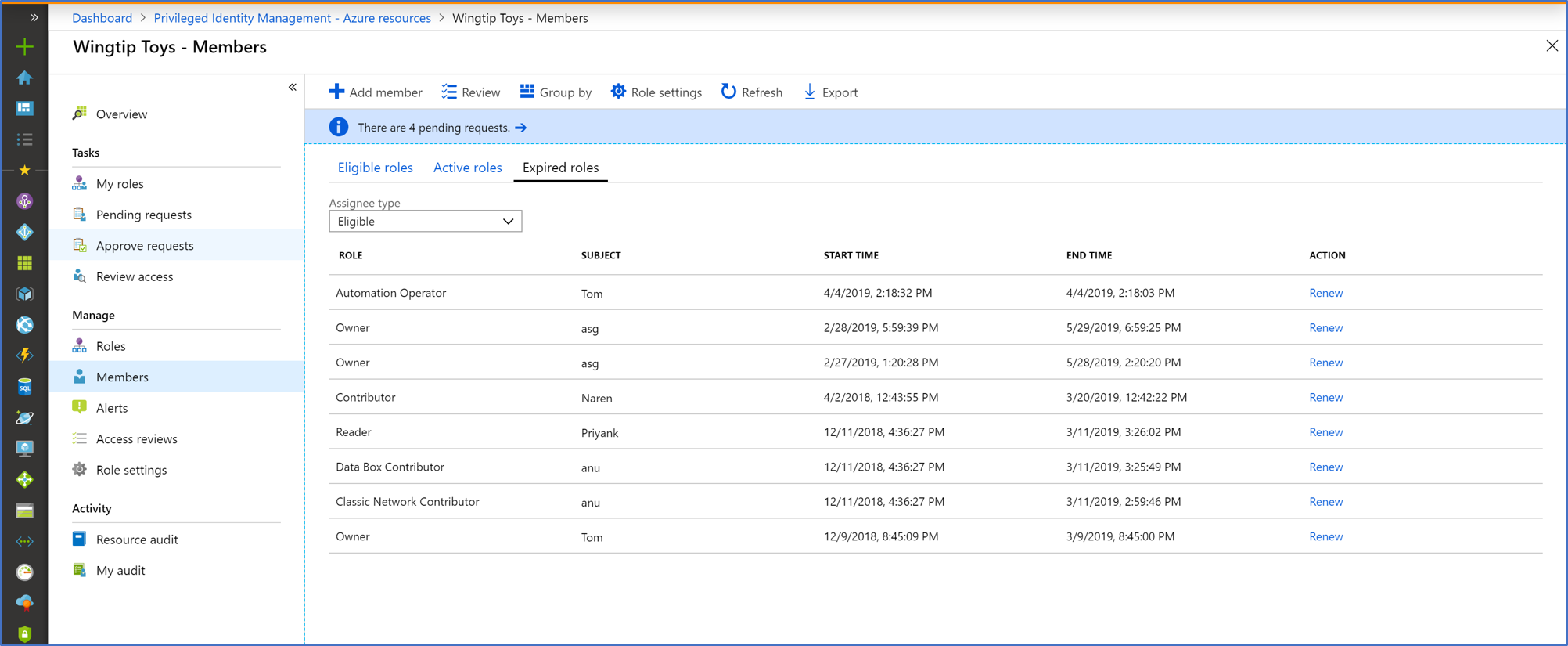
Task: Click the Add member plus icon
Action: [x=336, y=92]
